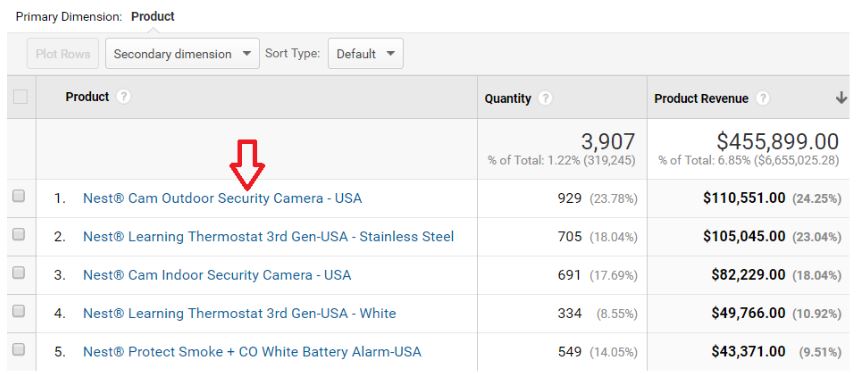
Task: Open Nest Learning Thermostat White link
Action: [239, 314]
